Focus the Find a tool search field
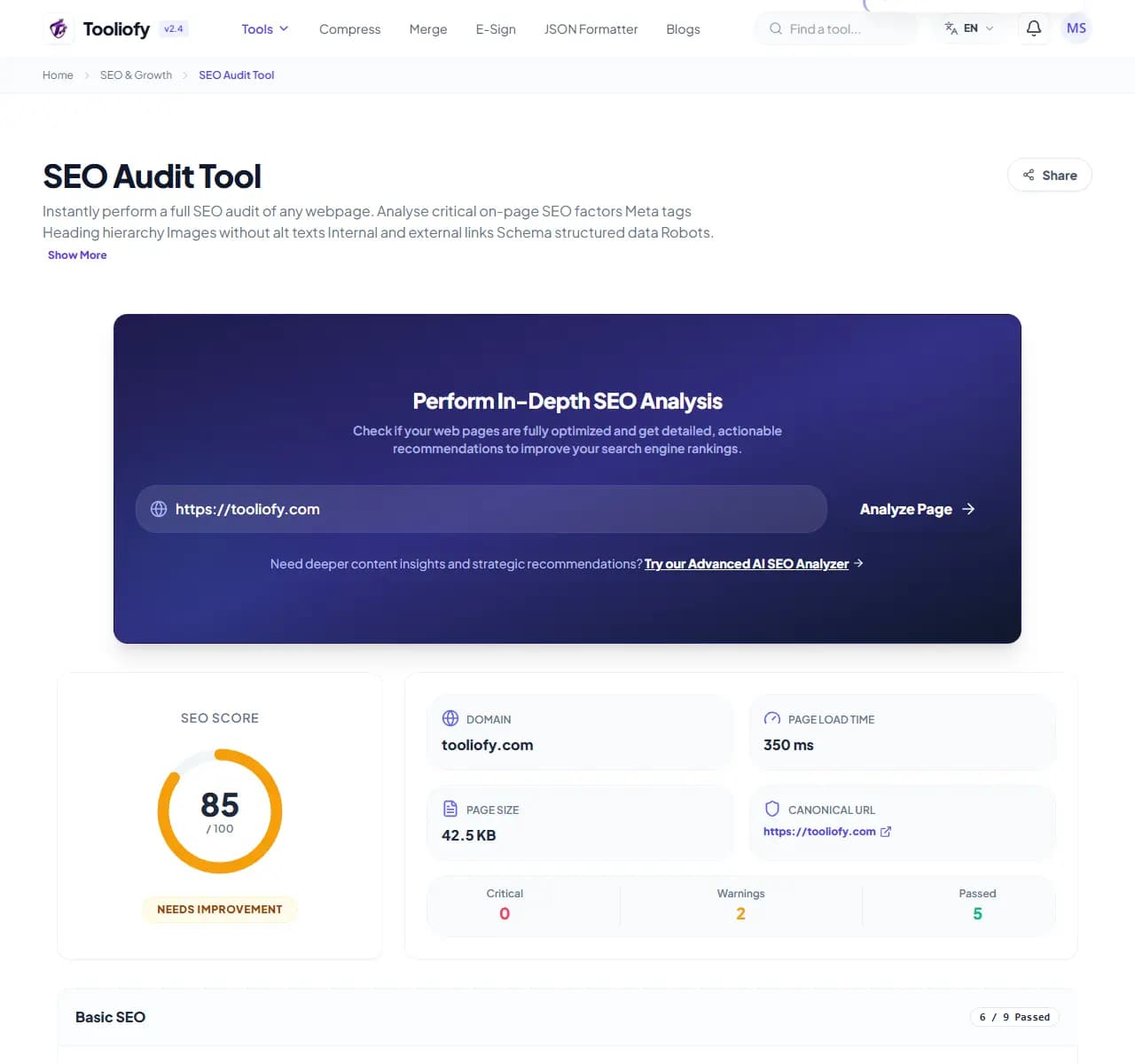The height and width of the screenshot is (1064, 1135). tap(837, 28)
